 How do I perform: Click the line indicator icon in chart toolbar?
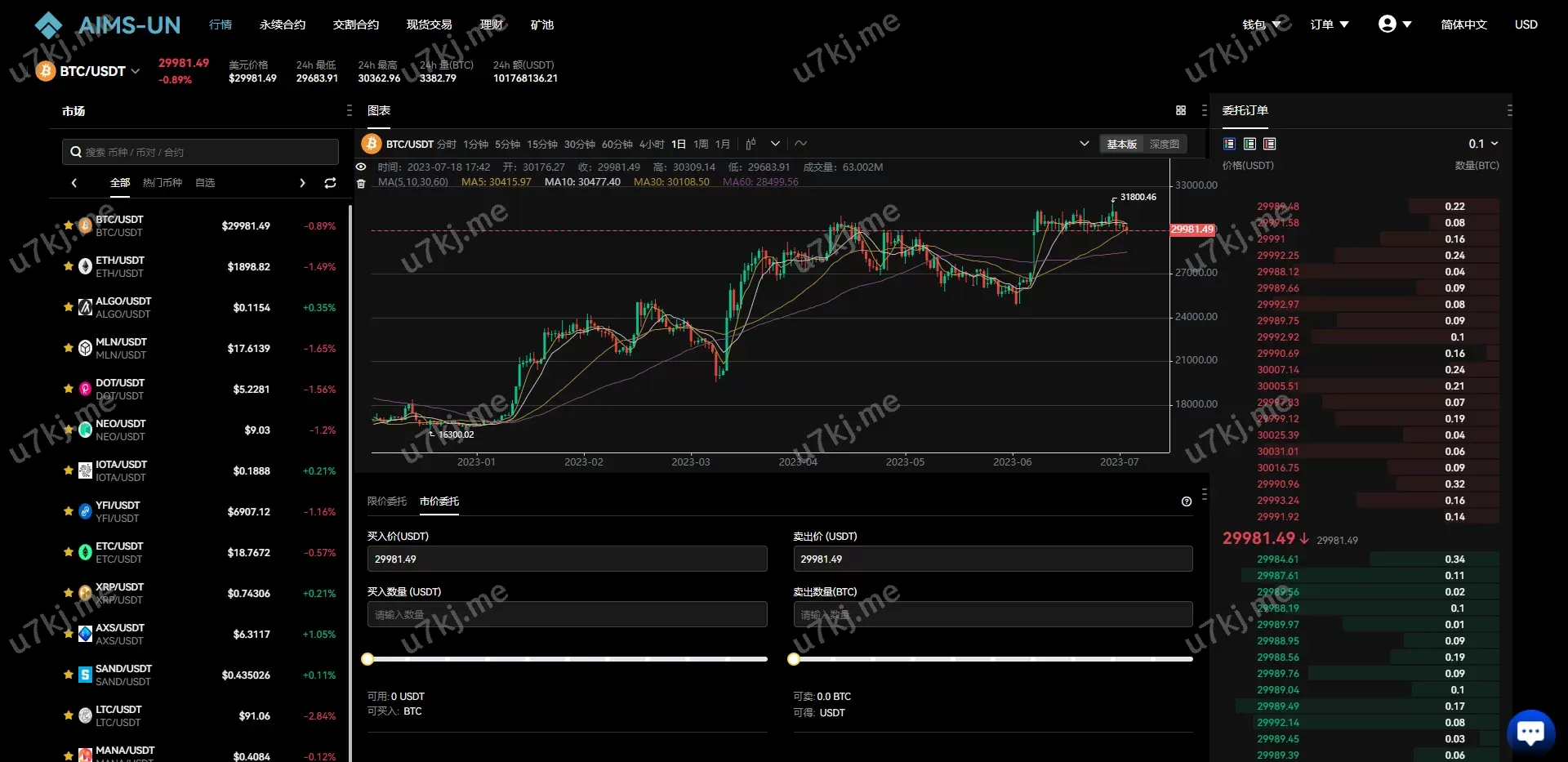(801, 144)
